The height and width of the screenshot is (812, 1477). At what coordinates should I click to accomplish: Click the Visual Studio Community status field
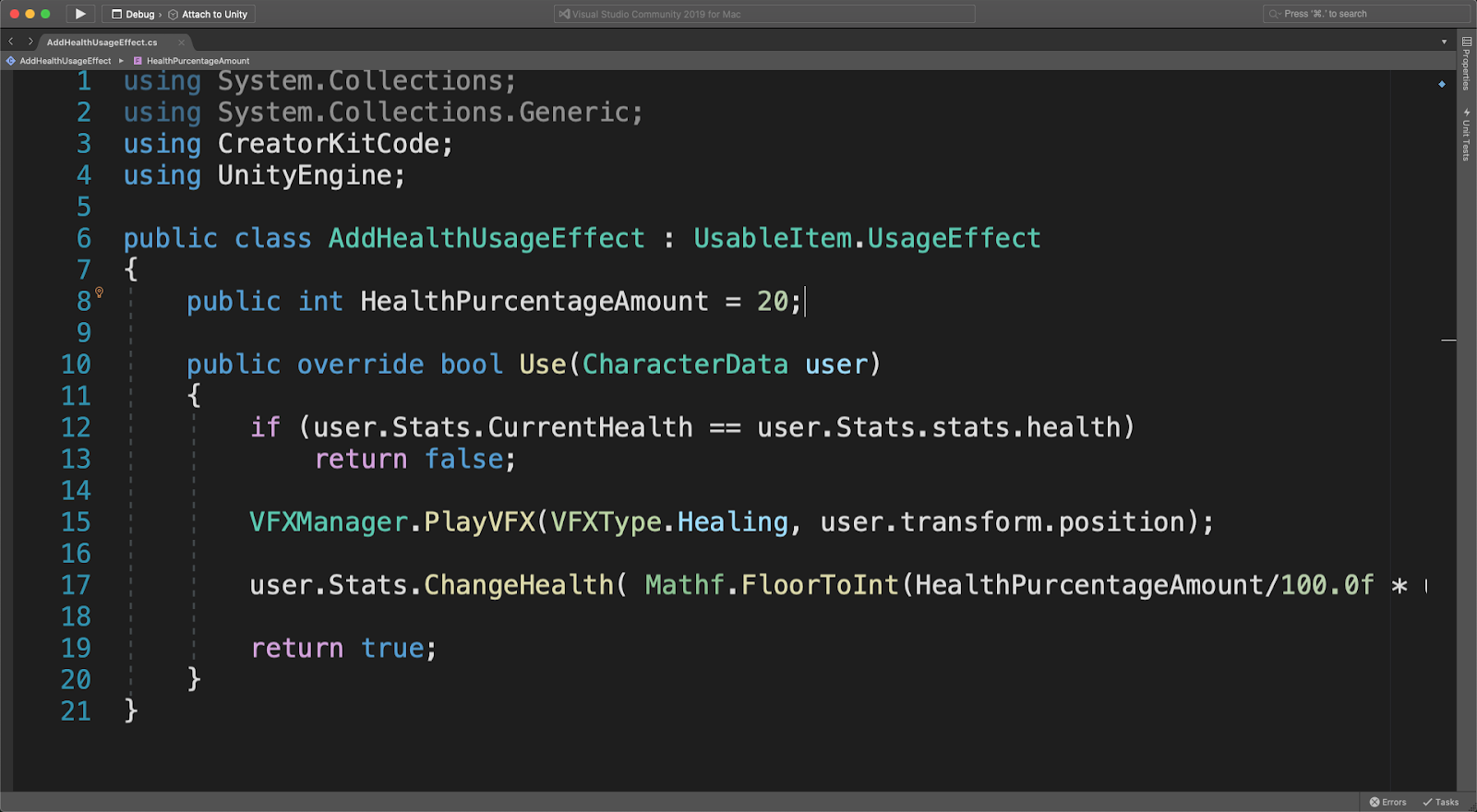click(764, 14)
